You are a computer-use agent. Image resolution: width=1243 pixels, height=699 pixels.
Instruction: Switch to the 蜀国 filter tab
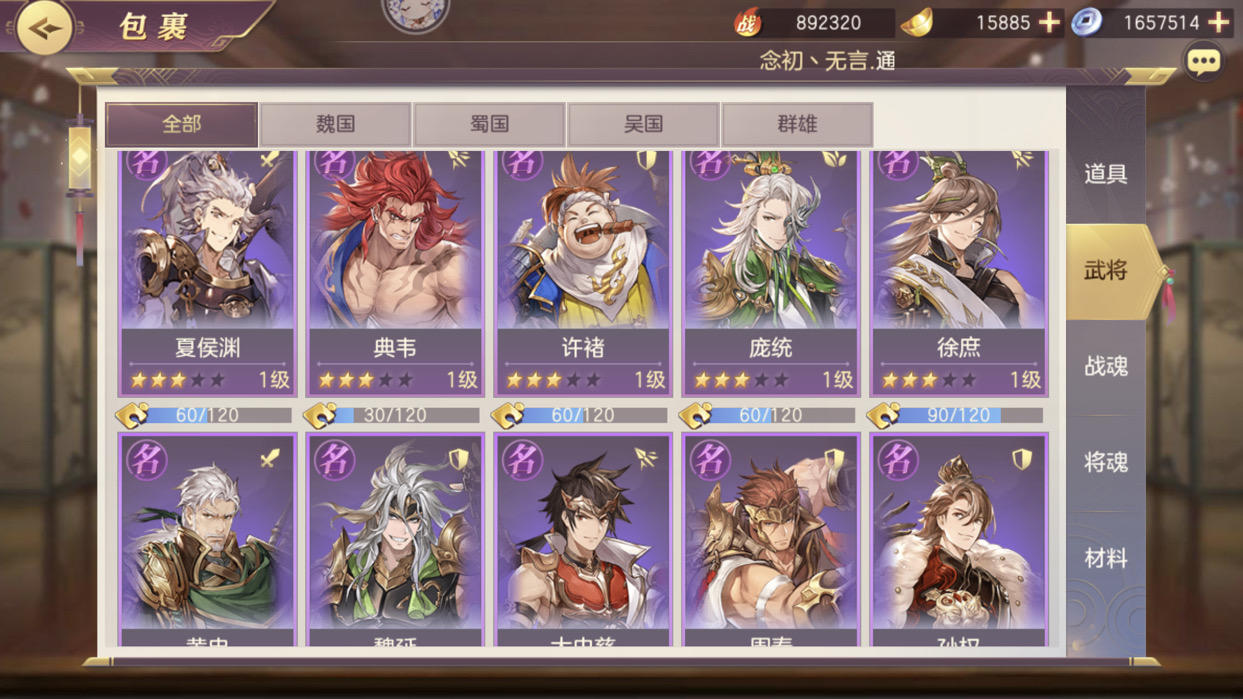coord(490,124)
